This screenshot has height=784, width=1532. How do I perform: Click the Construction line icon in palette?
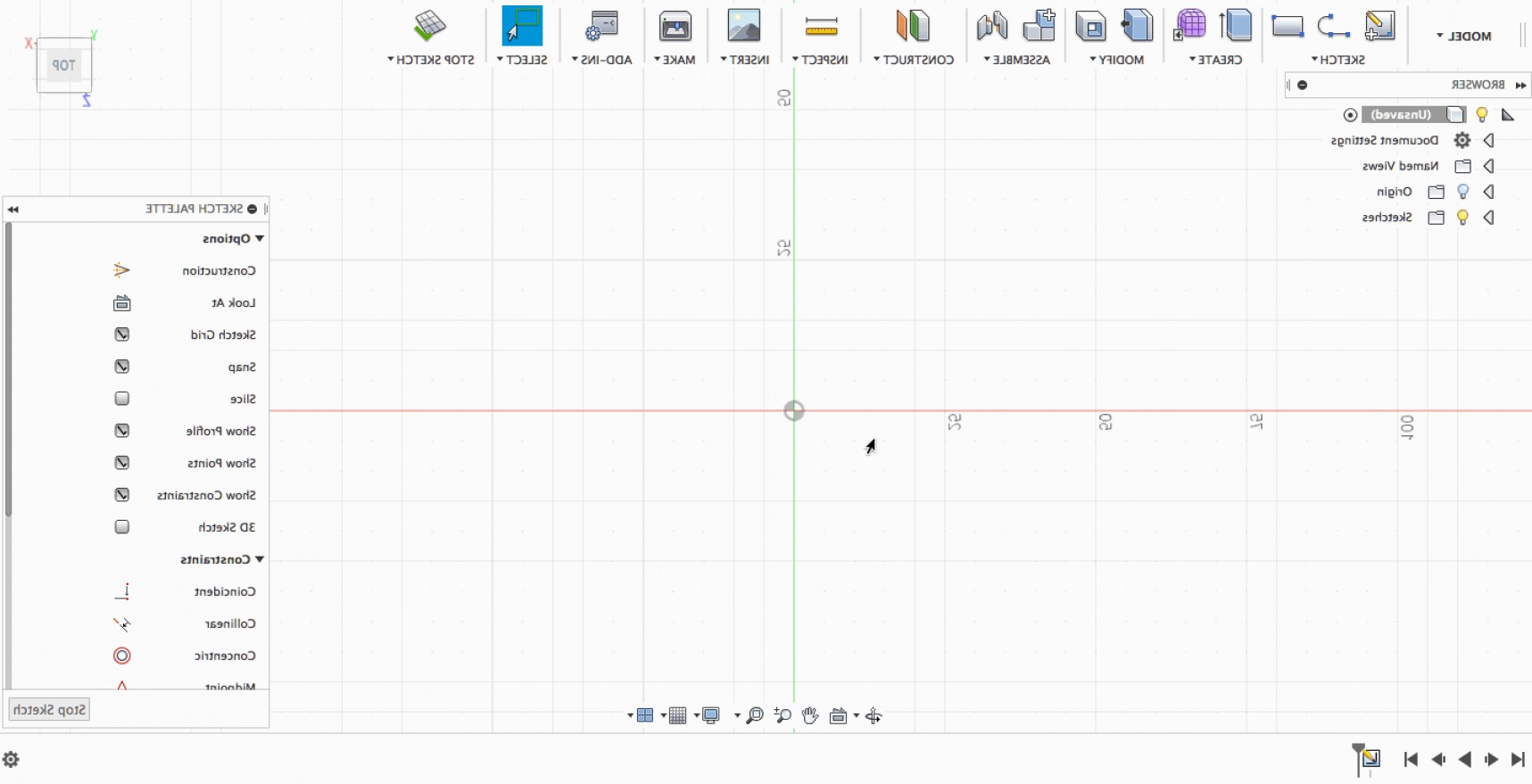[x=122, y=270]
